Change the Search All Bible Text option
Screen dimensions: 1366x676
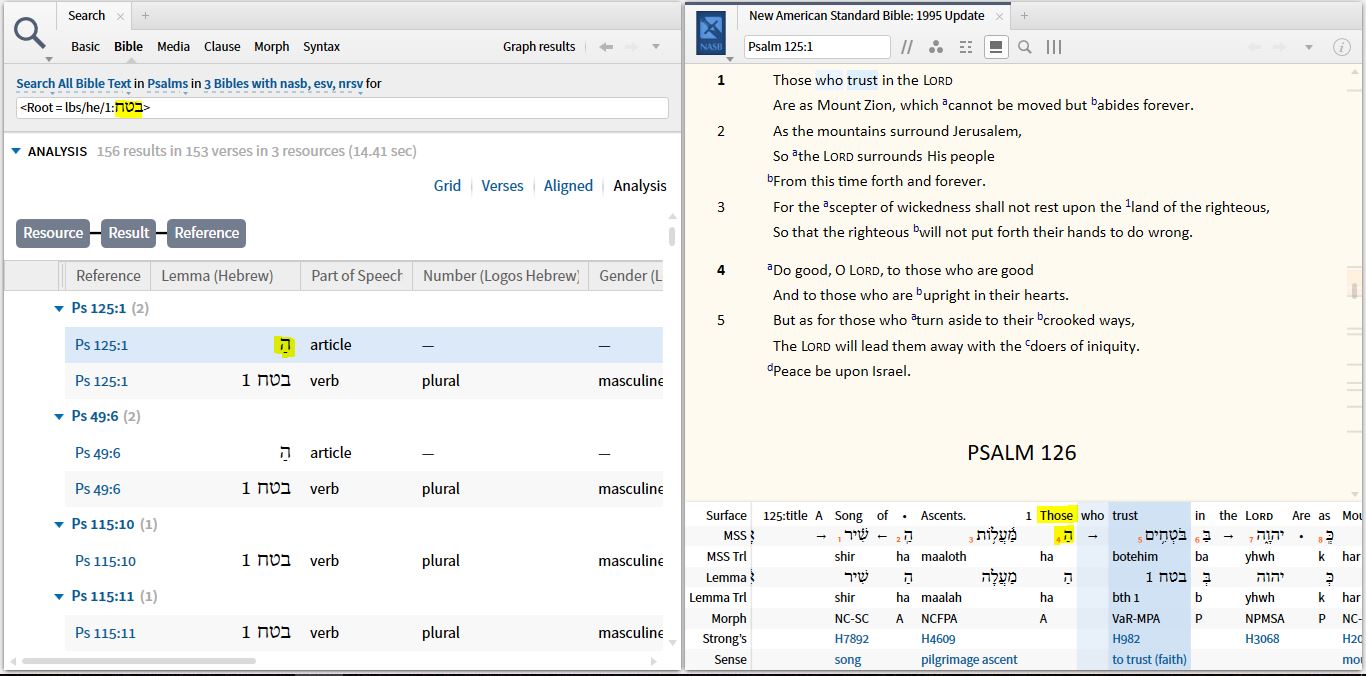click(x=74, y=84)
